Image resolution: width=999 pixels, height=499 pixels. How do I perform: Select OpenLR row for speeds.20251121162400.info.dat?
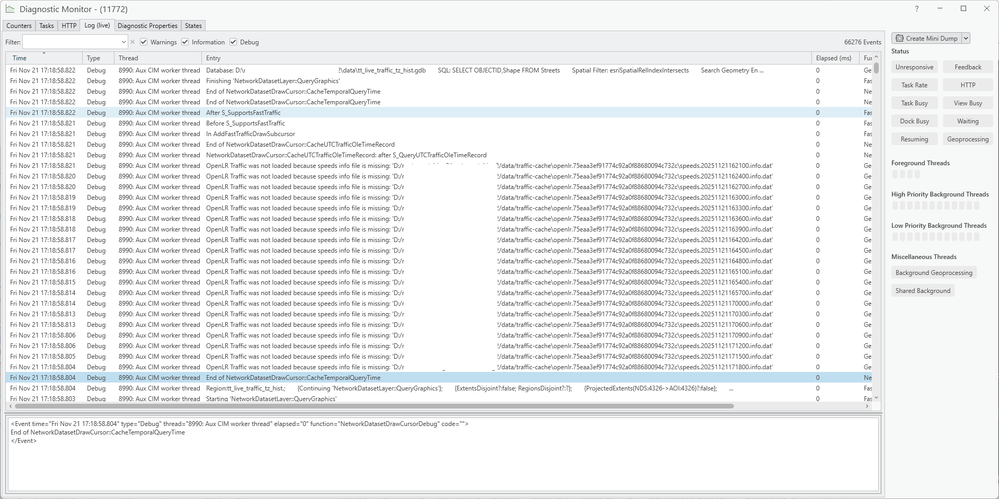(438, 176)
